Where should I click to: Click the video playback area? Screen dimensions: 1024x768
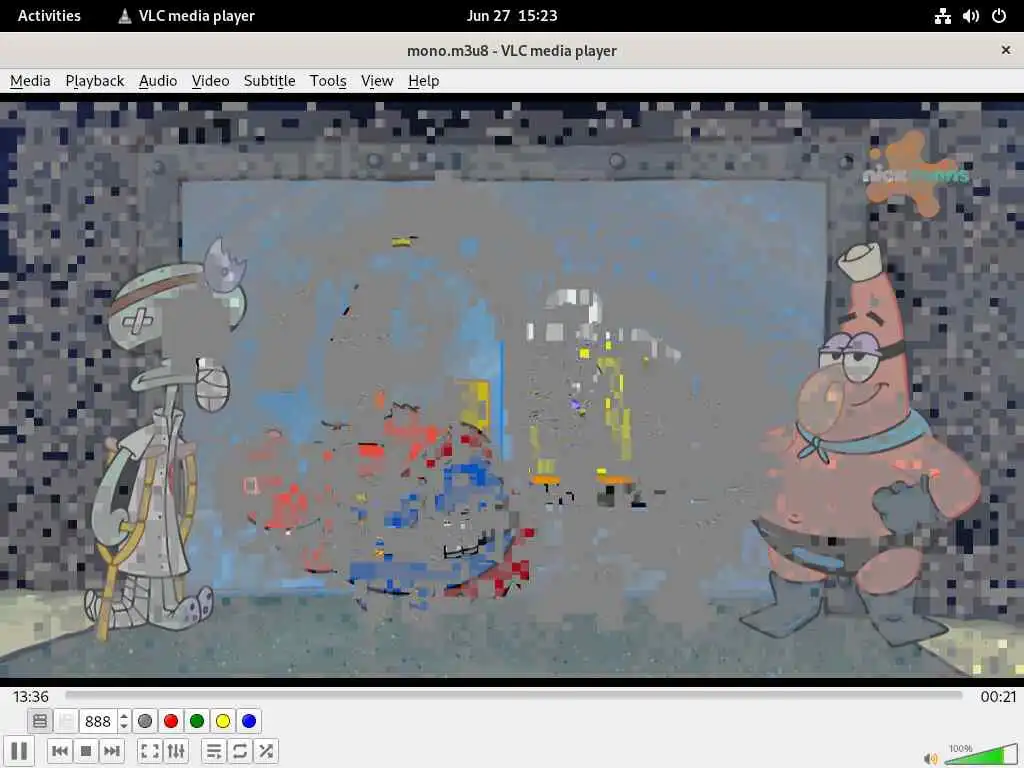click(512, 389)
